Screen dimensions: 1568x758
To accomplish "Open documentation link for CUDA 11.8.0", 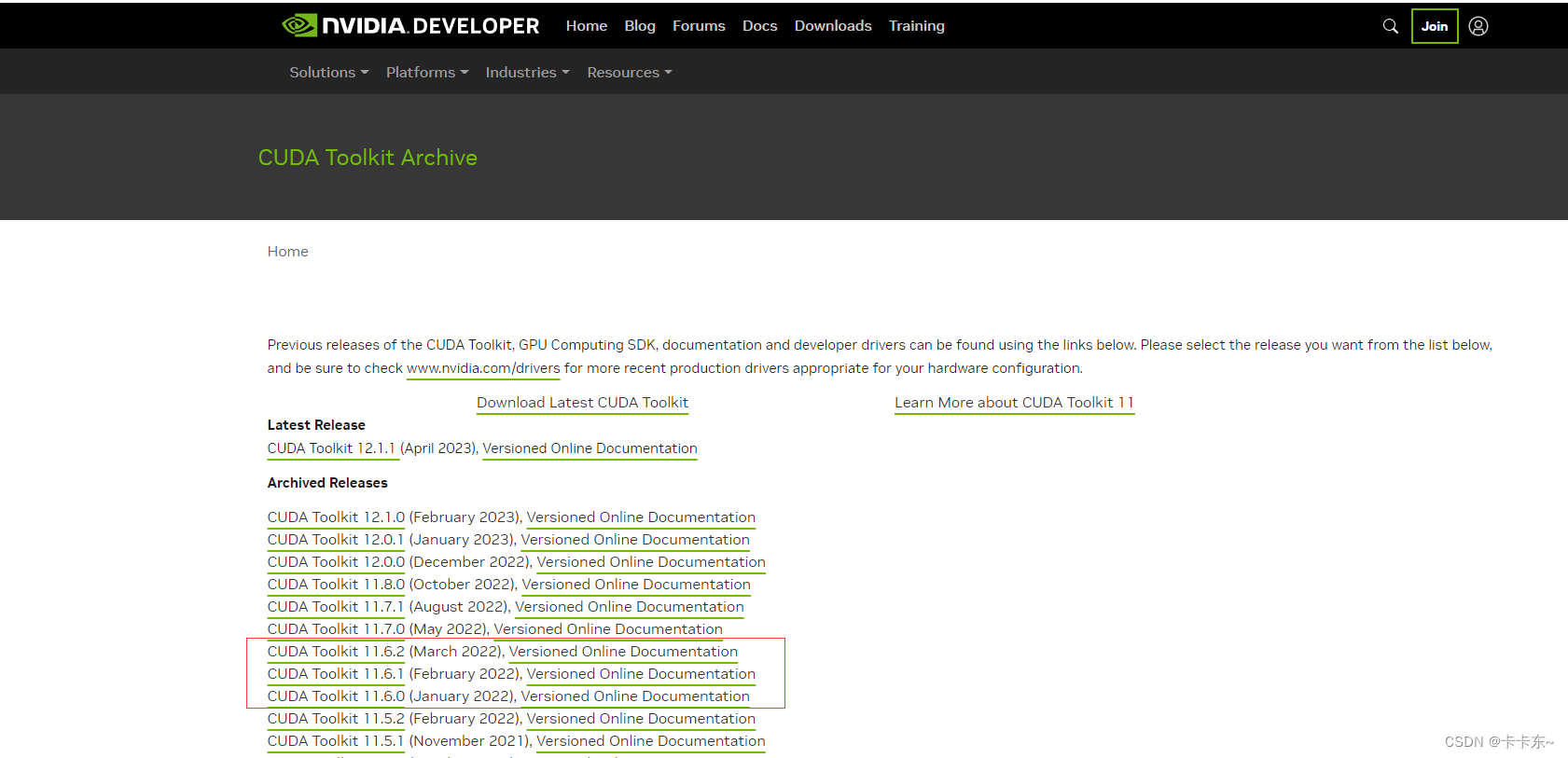I will (x=636, y=585).
